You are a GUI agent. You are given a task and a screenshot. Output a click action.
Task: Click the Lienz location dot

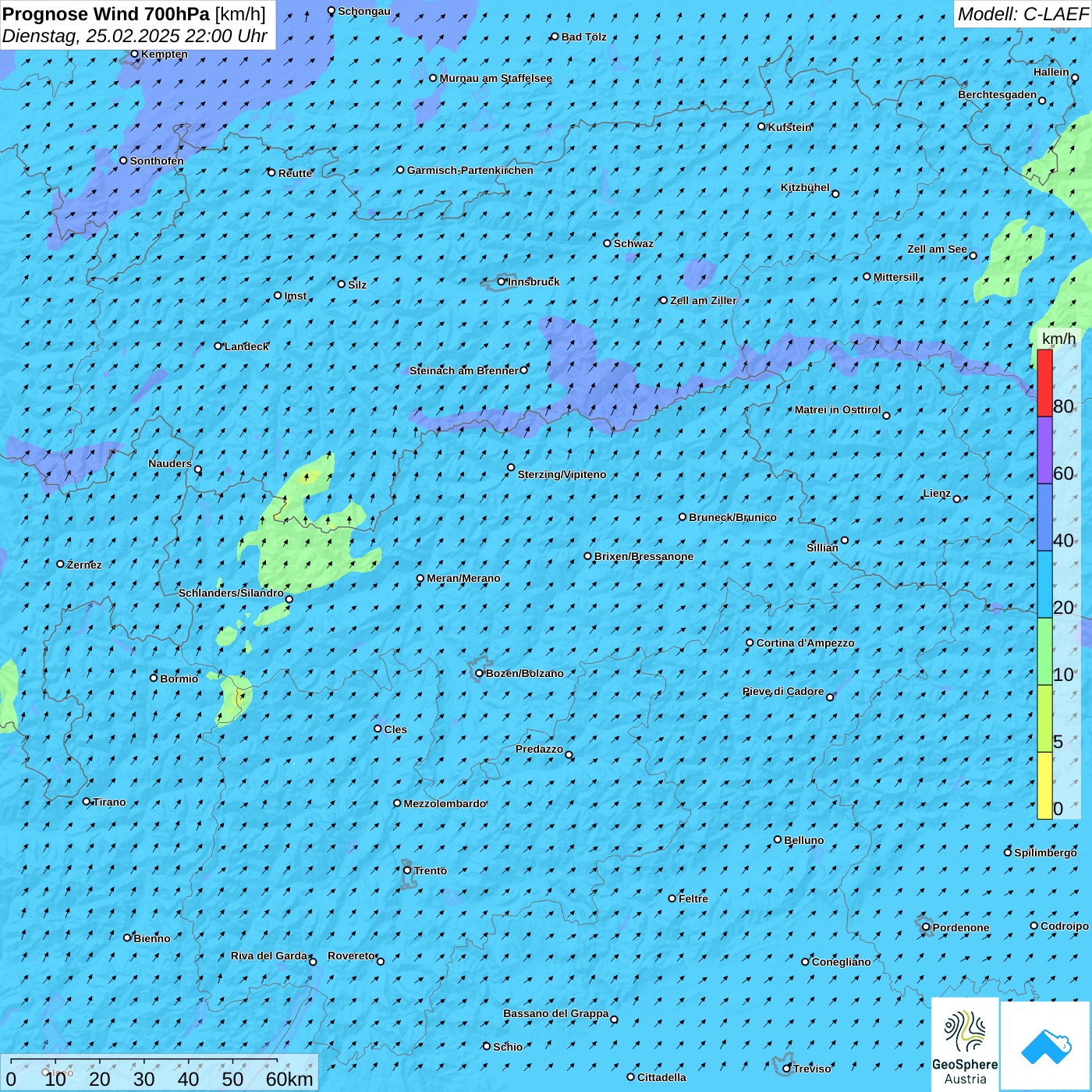[x=957, y=499]
